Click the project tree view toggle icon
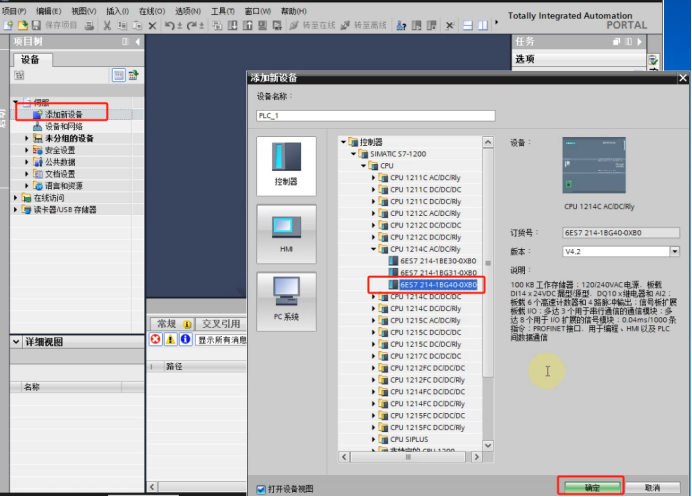 click(118, 75)
